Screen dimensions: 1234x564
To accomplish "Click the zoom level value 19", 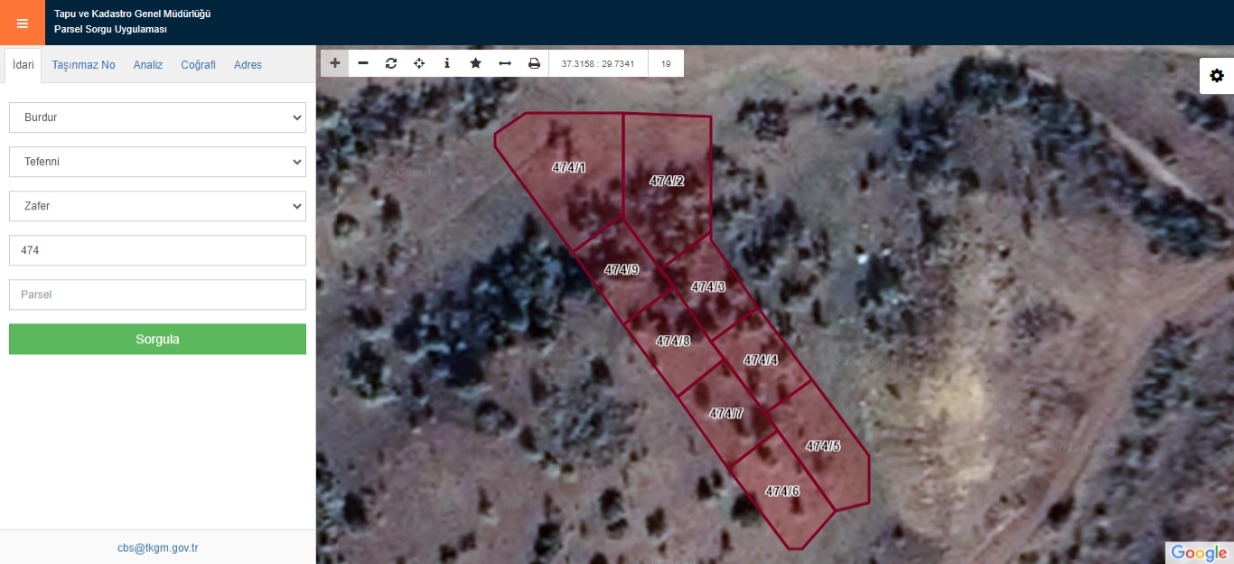I will (666, 63).
